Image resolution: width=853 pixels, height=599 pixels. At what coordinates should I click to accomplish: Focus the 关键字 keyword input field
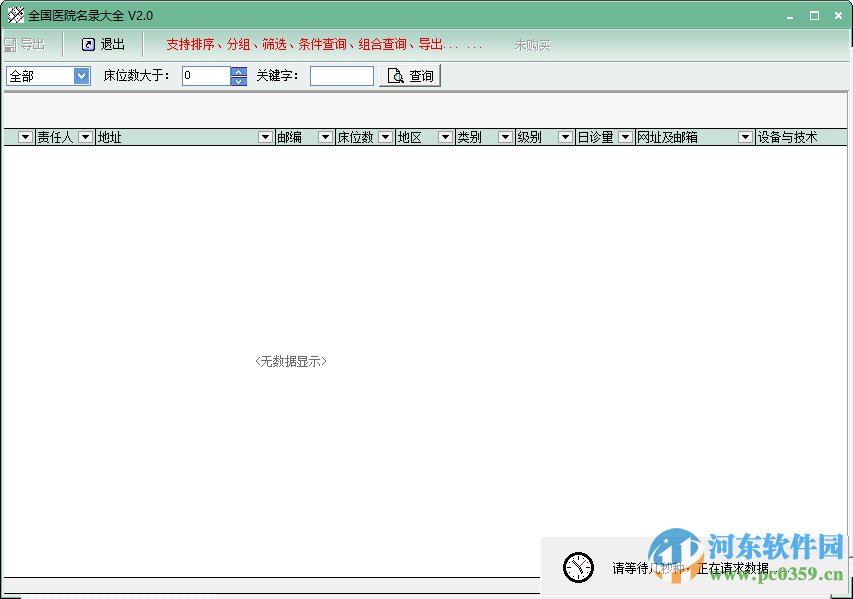click(x=342, y=76)
